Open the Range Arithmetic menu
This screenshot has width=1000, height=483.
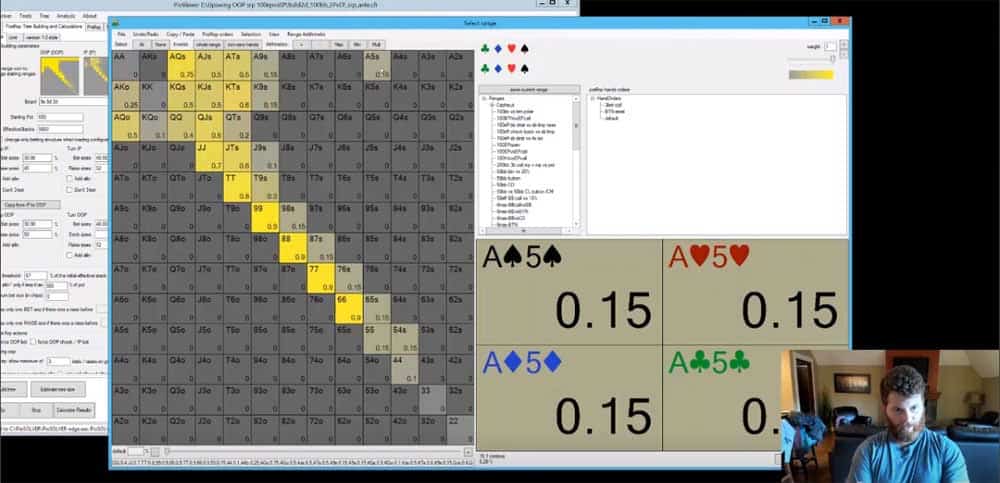(306, 34)
